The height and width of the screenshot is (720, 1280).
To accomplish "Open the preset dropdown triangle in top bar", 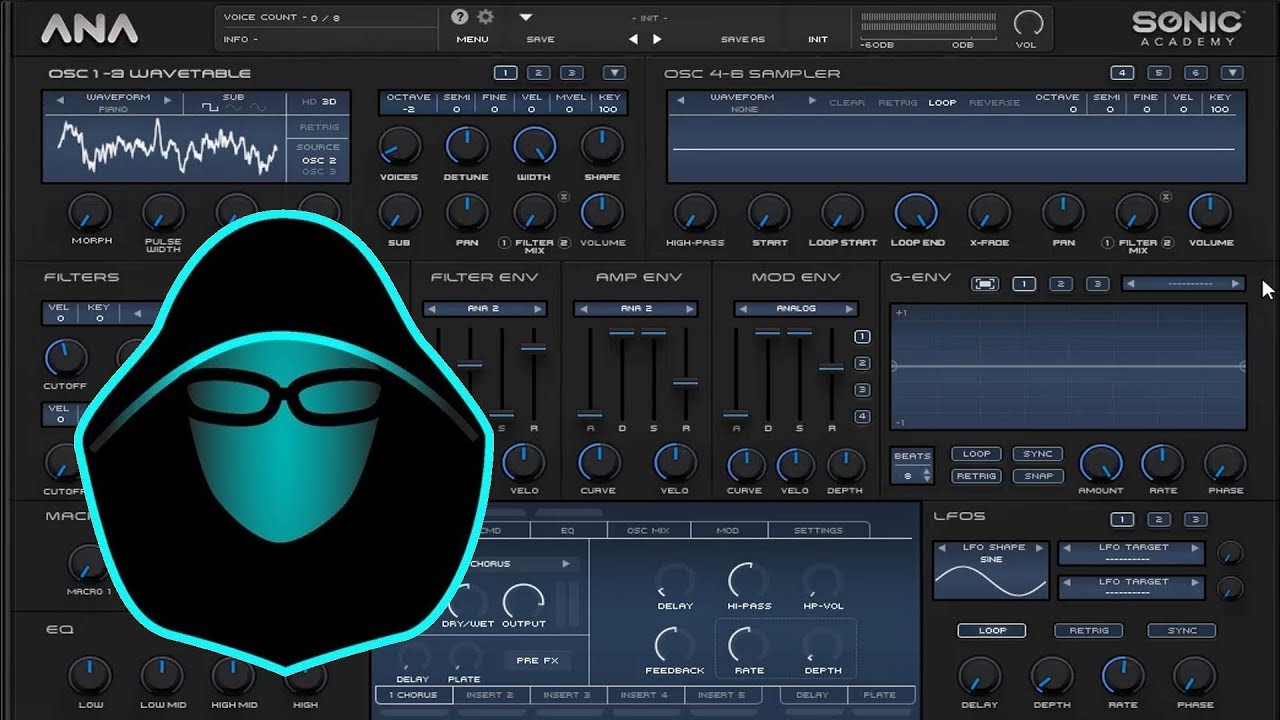I will (x=526, y=17).
